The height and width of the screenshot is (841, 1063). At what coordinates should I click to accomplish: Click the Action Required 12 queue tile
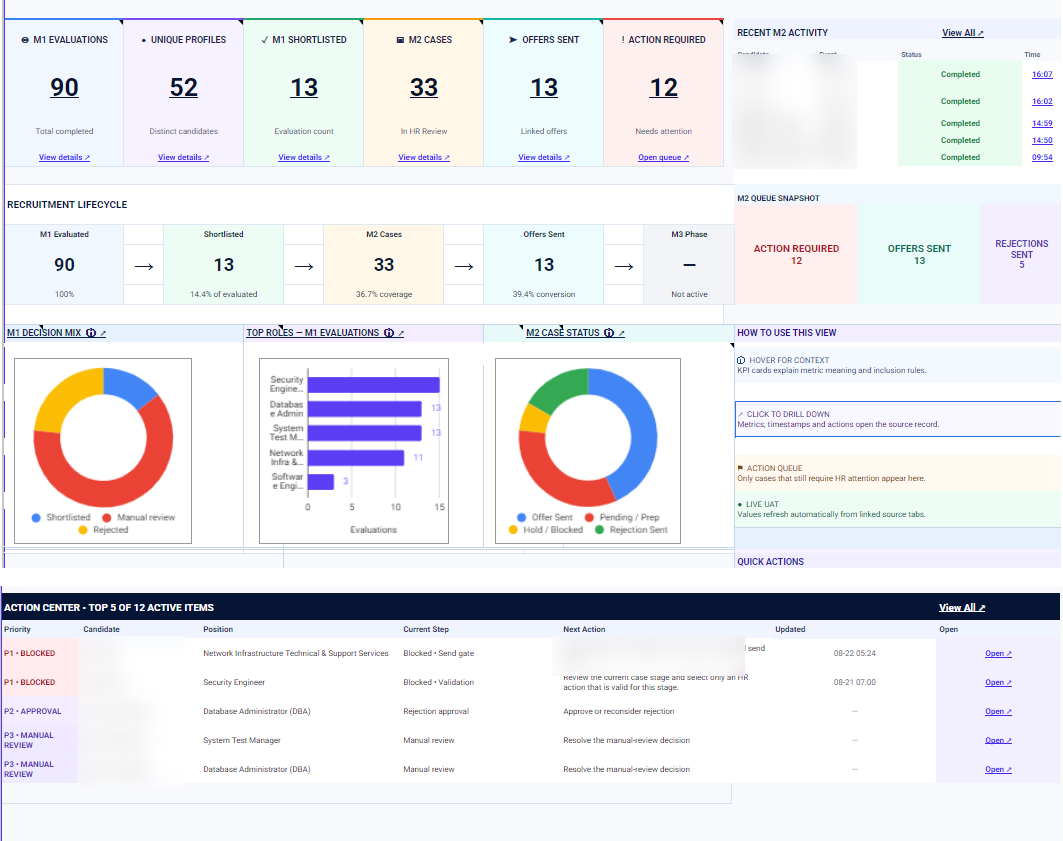pyautogui.click(x=796, y=254)
